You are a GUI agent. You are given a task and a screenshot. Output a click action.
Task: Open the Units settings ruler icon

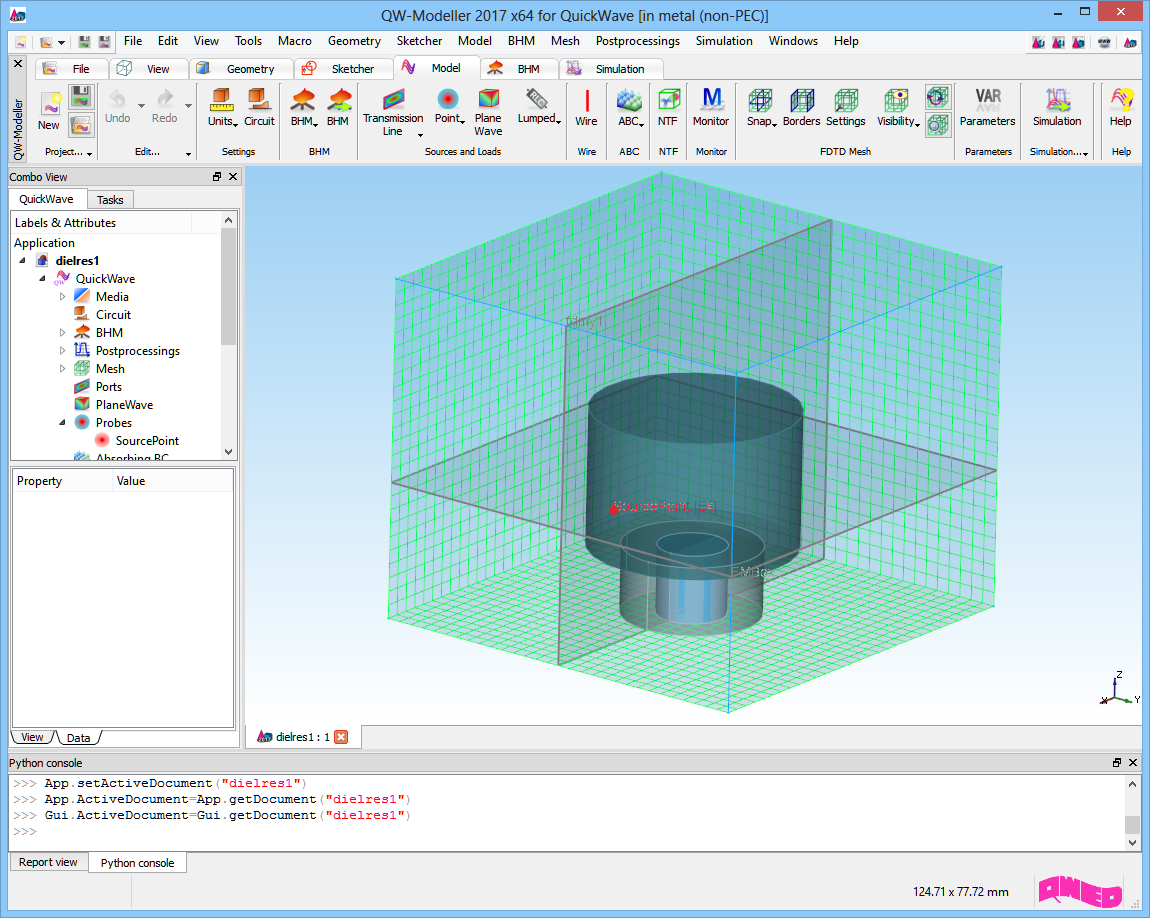[221, 99]
